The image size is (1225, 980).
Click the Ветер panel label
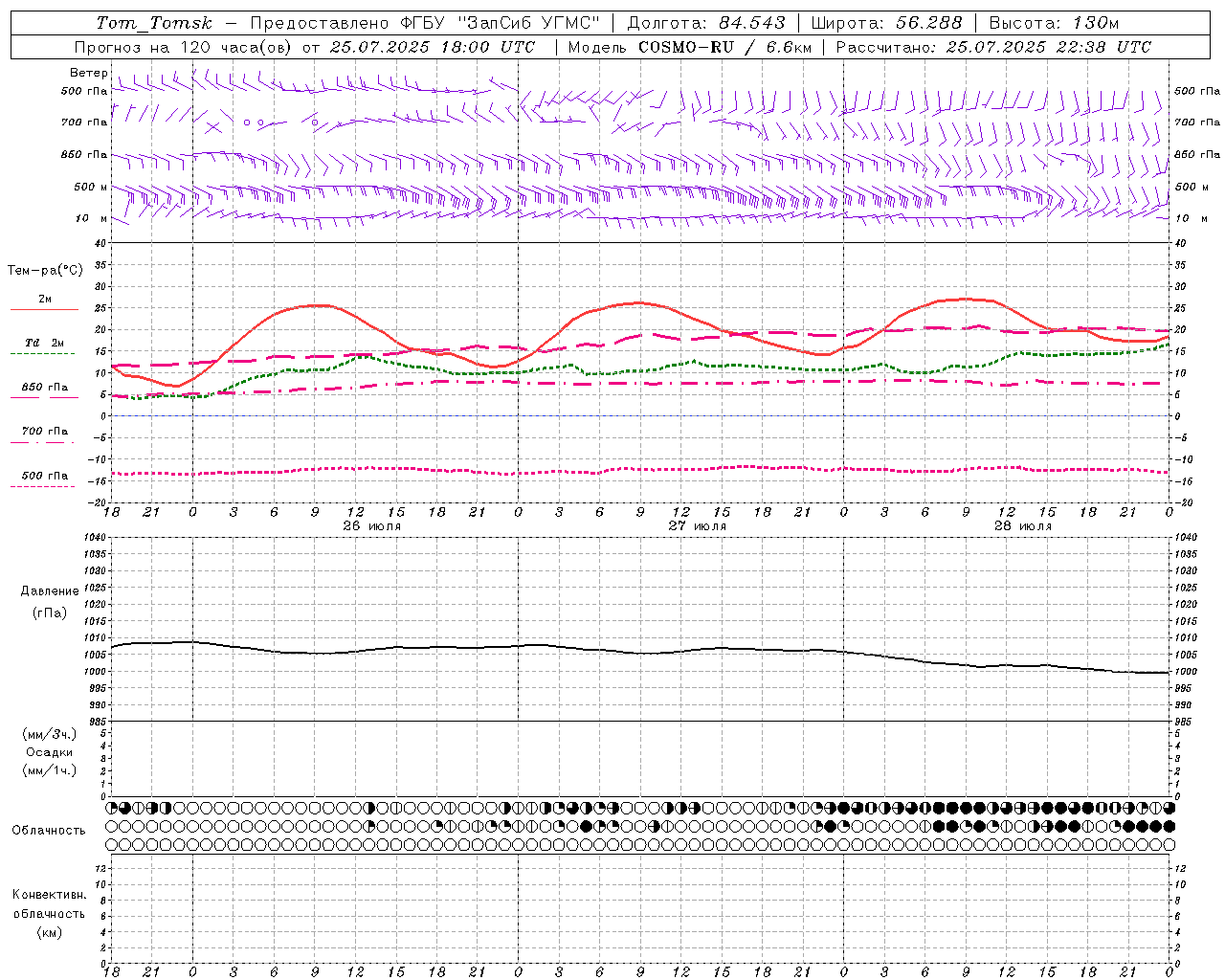(89, 73)
